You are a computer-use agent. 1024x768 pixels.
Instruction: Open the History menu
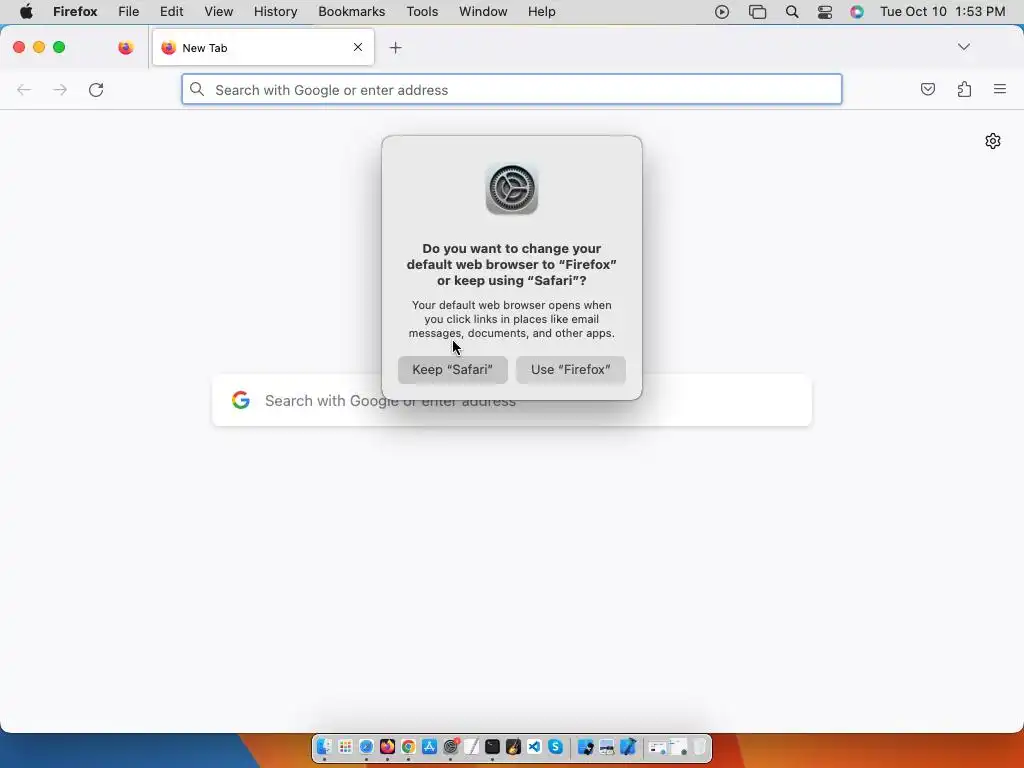[x=276, y=12]
